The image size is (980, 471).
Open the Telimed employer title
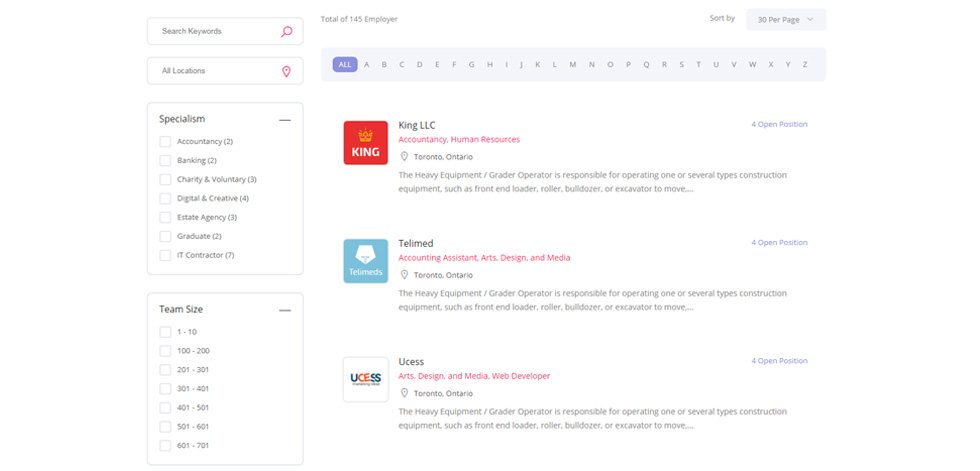[x=416, y=244]
